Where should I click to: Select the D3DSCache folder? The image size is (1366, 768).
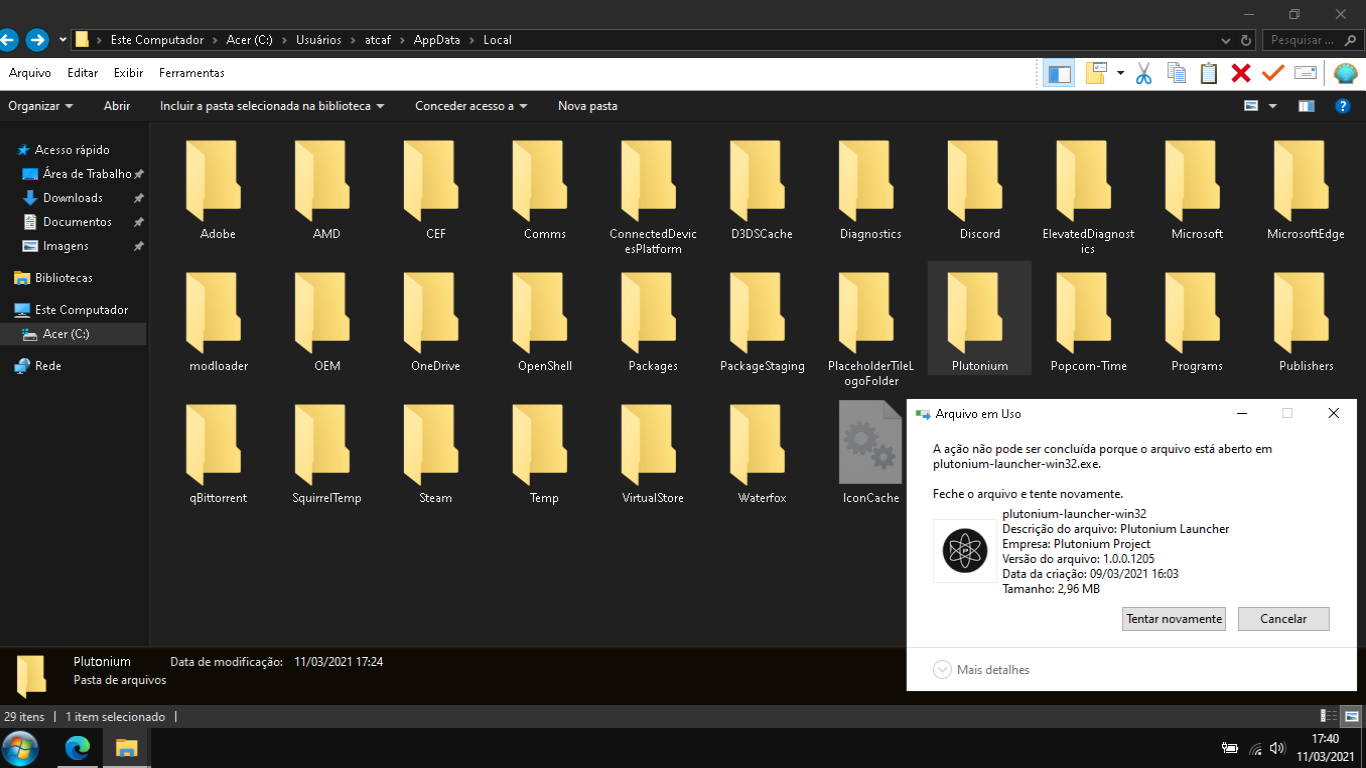tap(762, 190)
